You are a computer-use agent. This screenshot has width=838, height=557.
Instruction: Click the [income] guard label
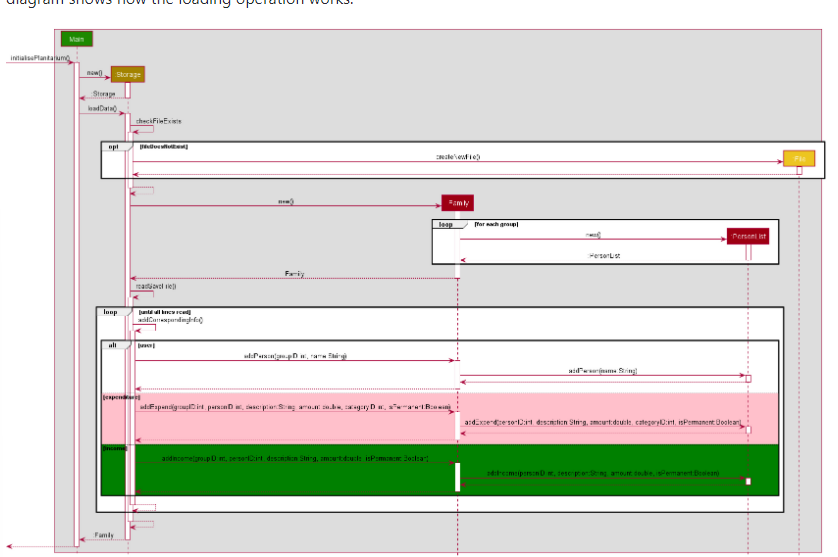(115, 448)
